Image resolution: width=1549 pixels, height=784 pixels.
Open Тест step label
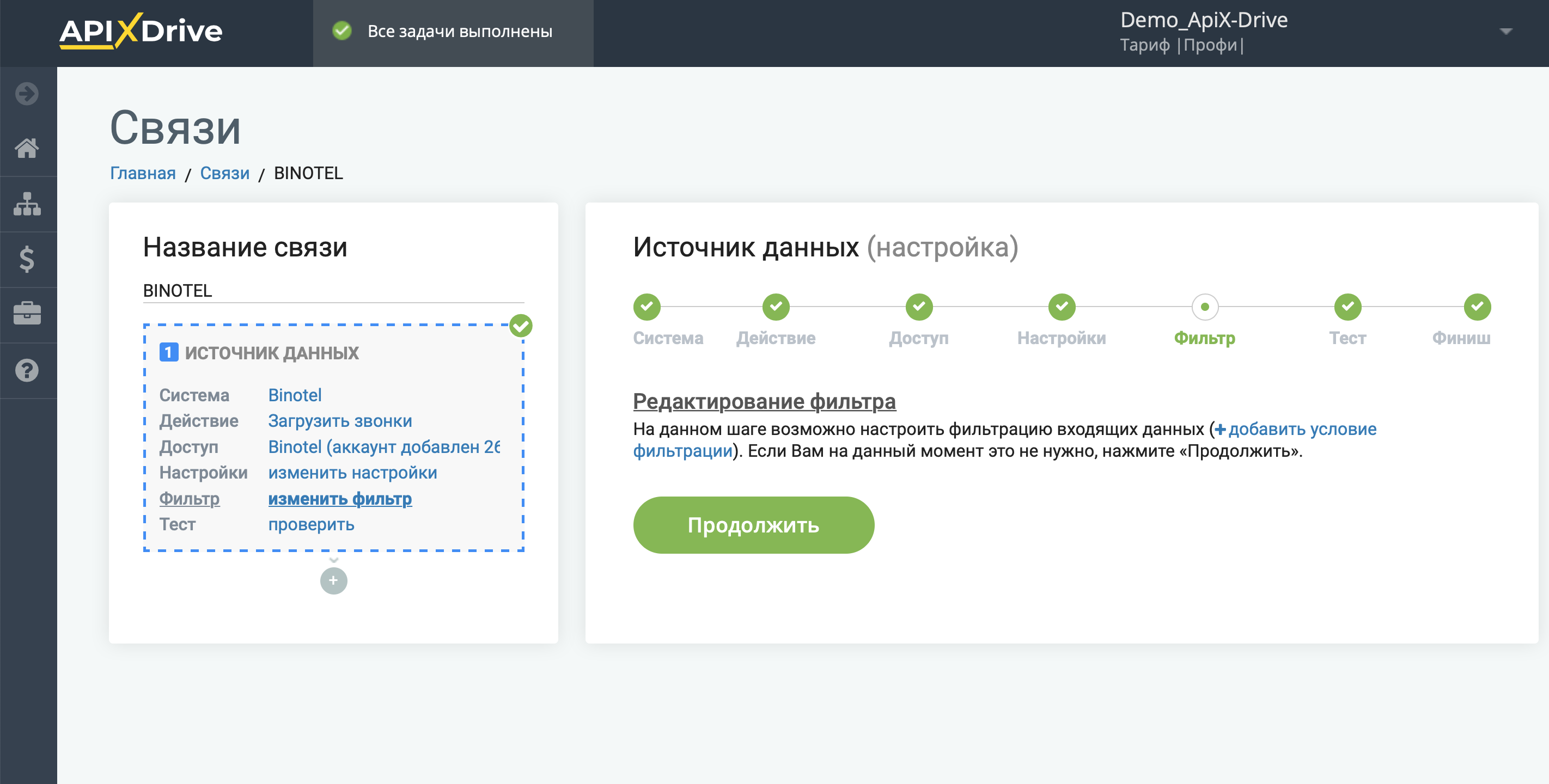[1347, 338]
